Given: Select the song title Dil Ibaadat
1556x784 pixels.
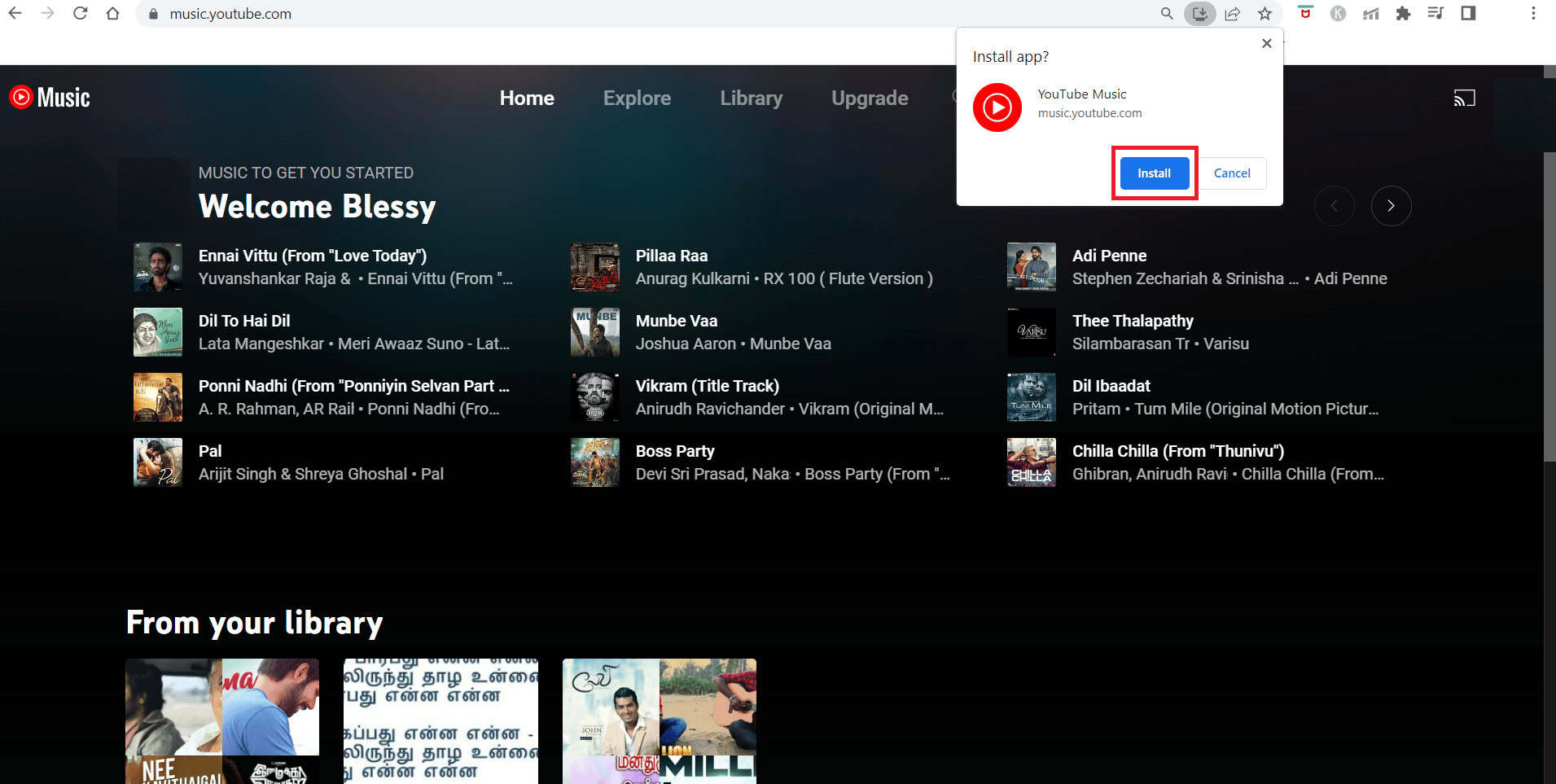Looking at the screenshot, I should [x=1111, y=386].
